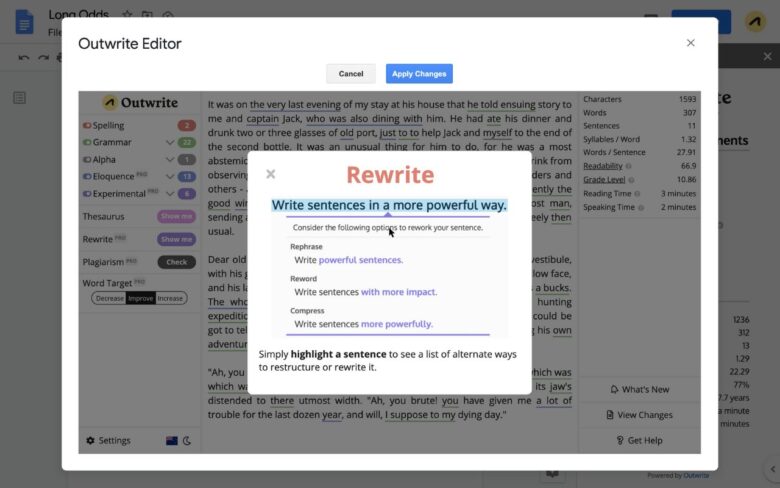780x488 pixels.
Task: Click the account avatar in Docs
Action: (755, 21)
